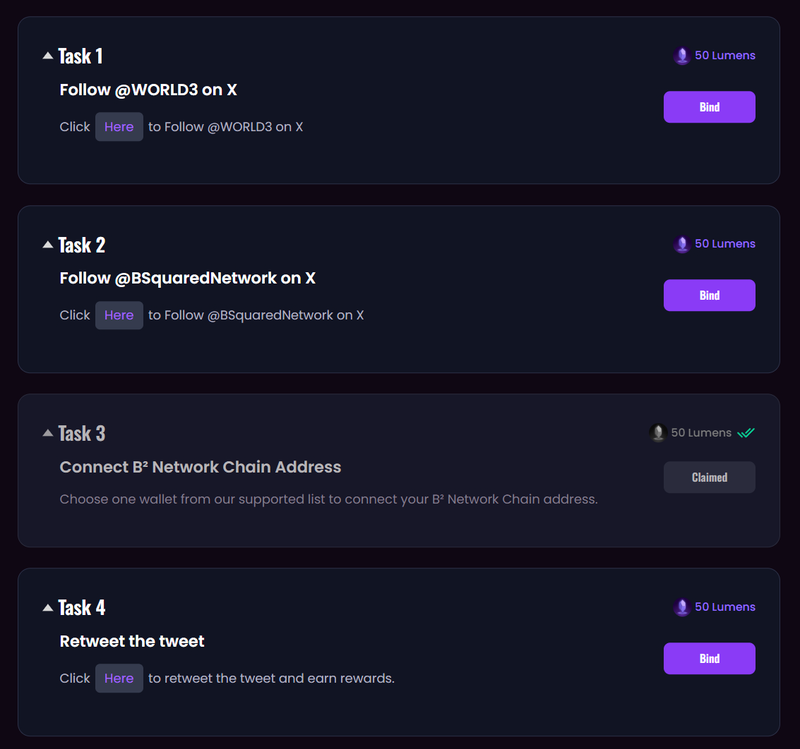
Task: Click the Connect B² Network Chain Address heading
Action: 200,467
